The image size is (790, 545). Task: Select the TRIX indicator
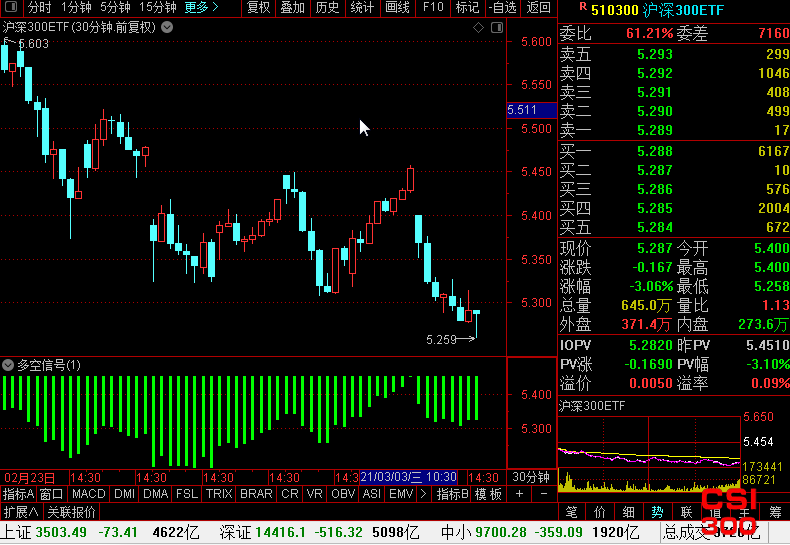pos(219,494)
